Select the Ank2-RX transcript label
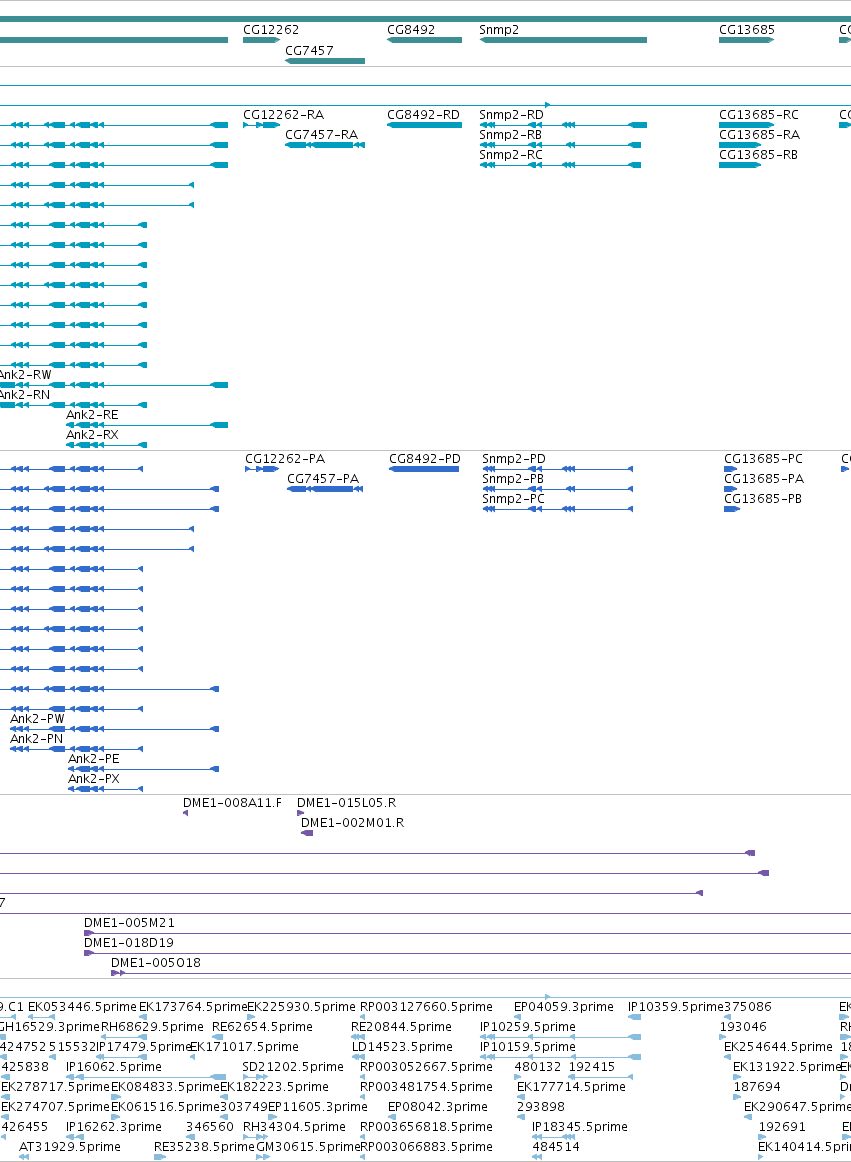851x1162 pixels. coord(92,435)
